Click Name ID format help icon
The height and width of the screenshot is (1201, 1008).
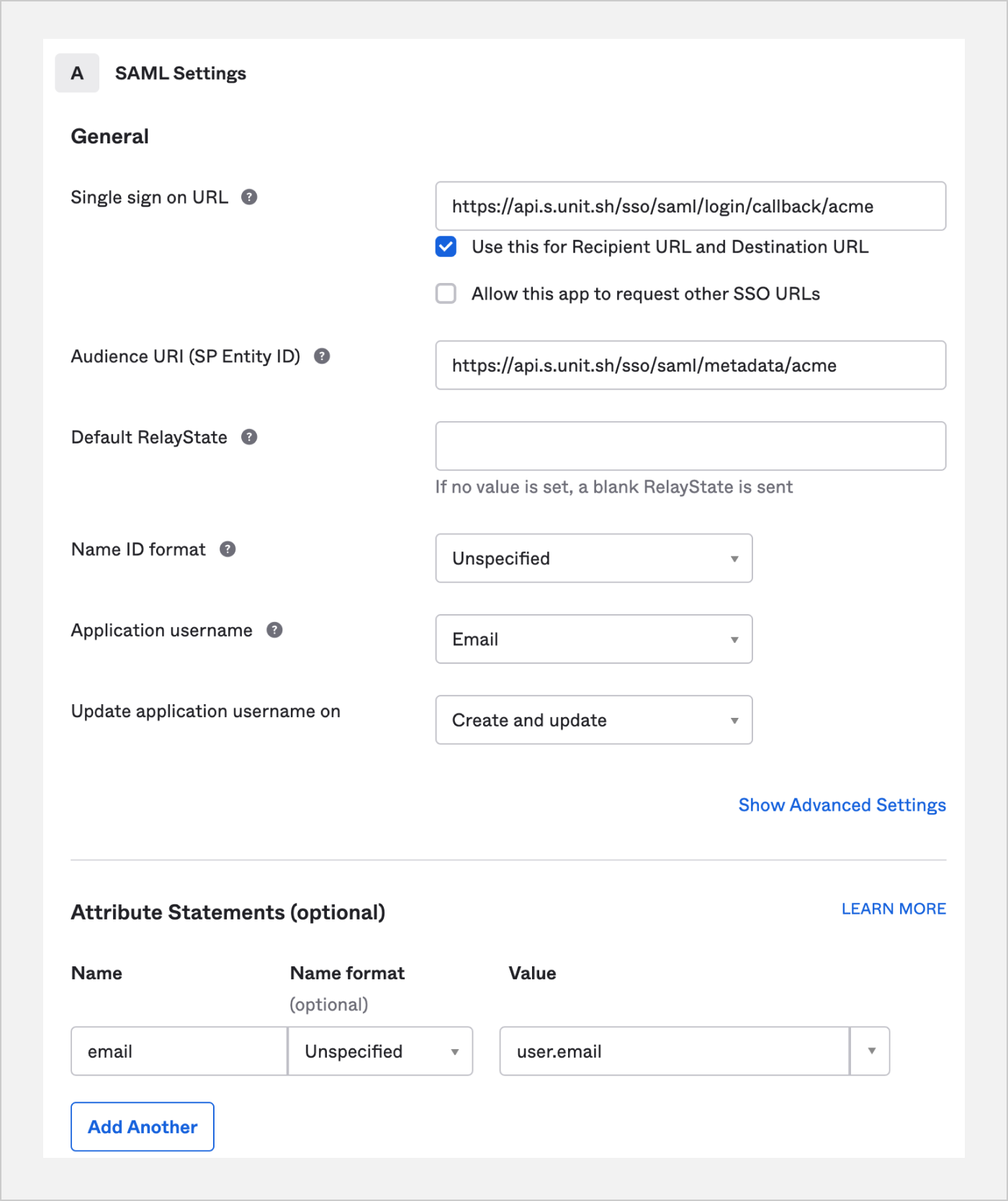coord(228,549)
